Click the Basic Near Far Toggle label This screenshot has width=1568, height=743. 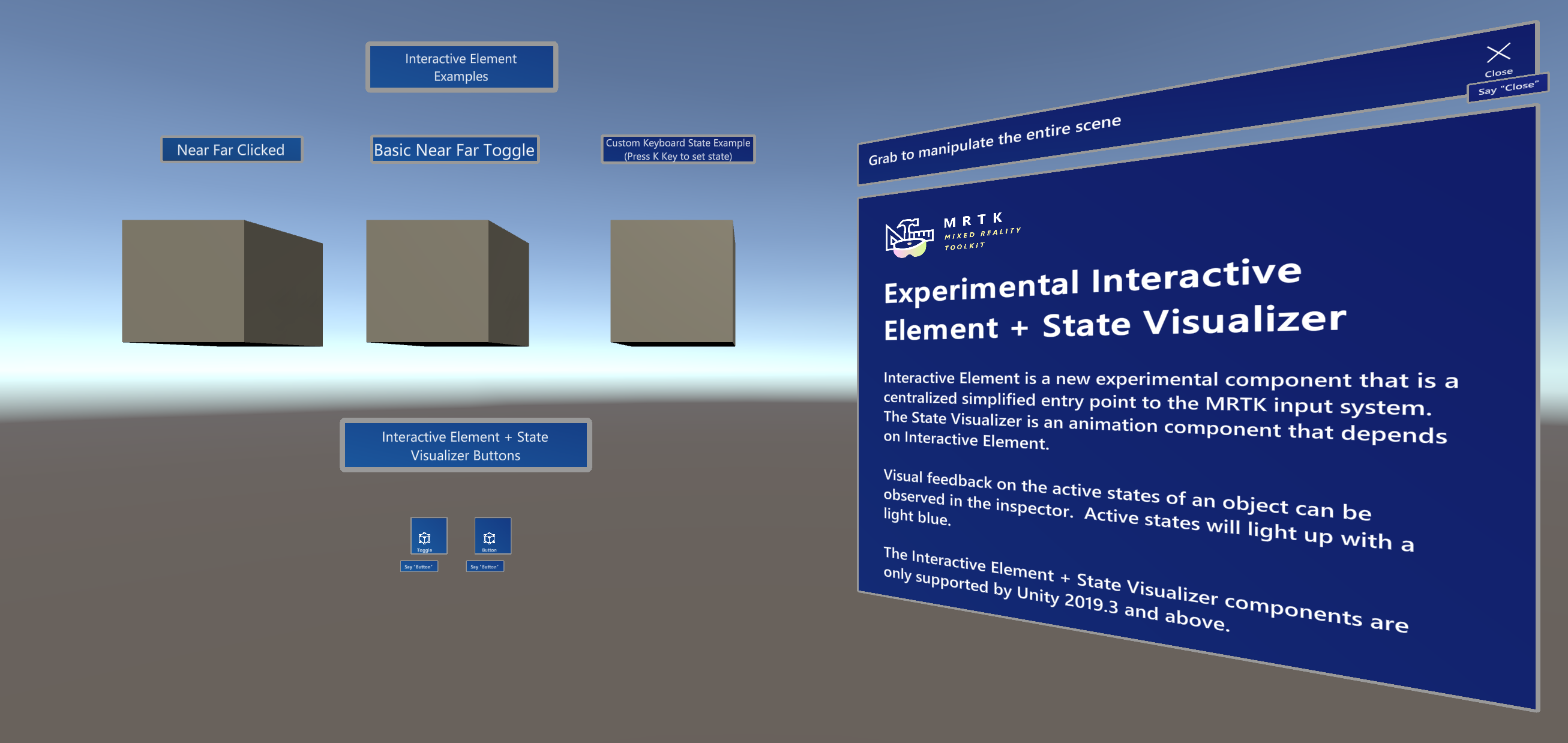pyautogui.click(x=454, y=149)
